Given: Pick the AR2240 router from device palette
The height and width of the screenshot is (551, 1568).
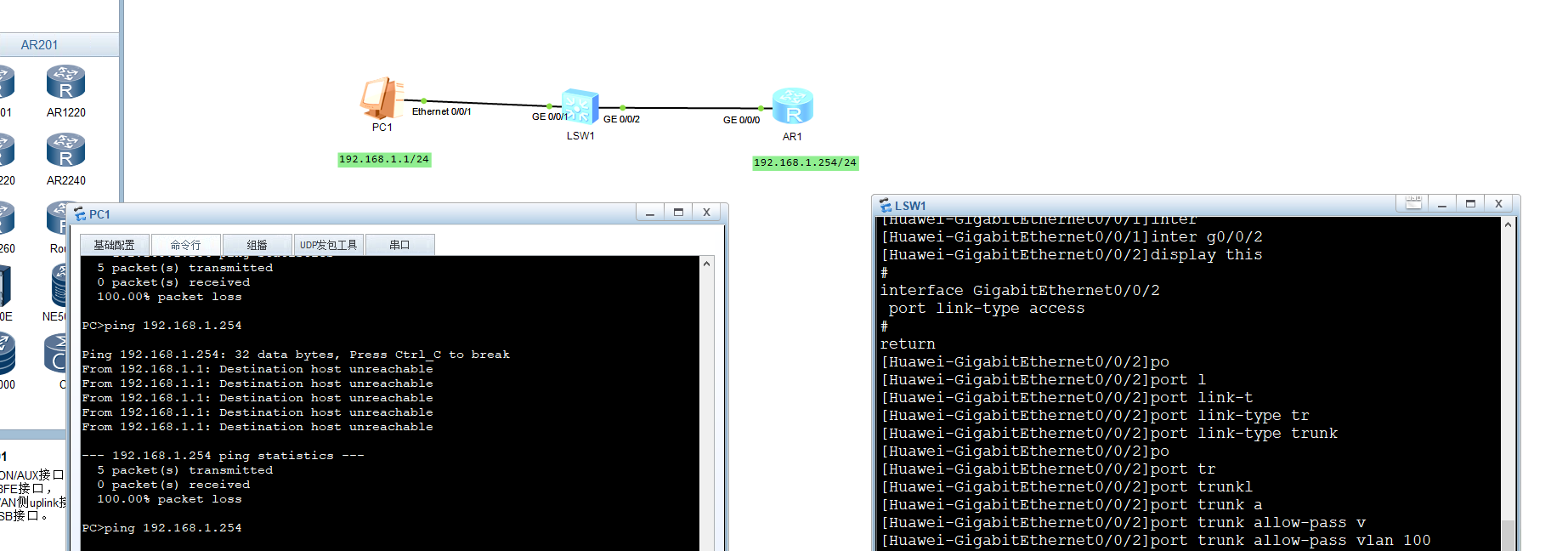Looking at the screenshot, I should 65,151.
